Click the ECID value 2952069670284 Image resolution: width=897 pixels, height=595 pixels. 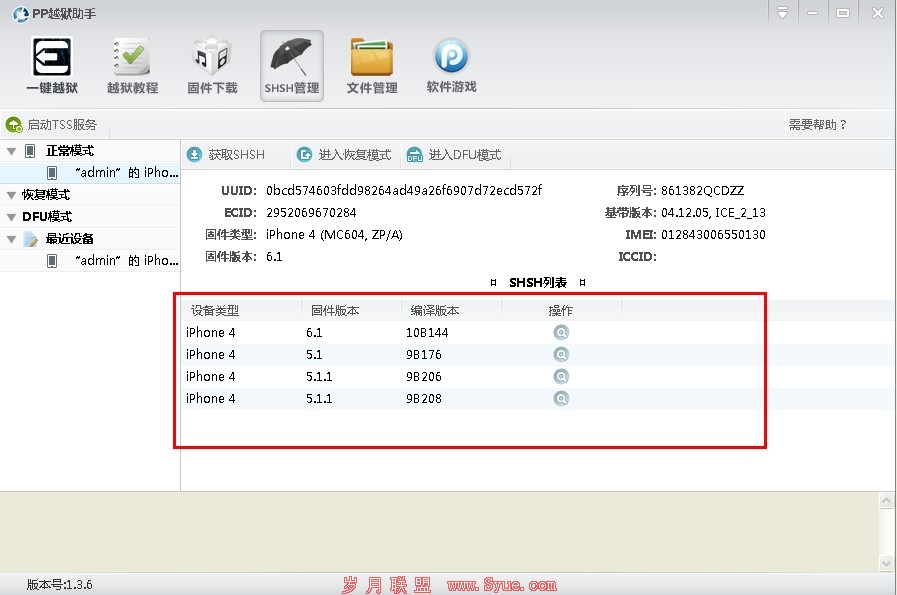click(x=311, y=212)
